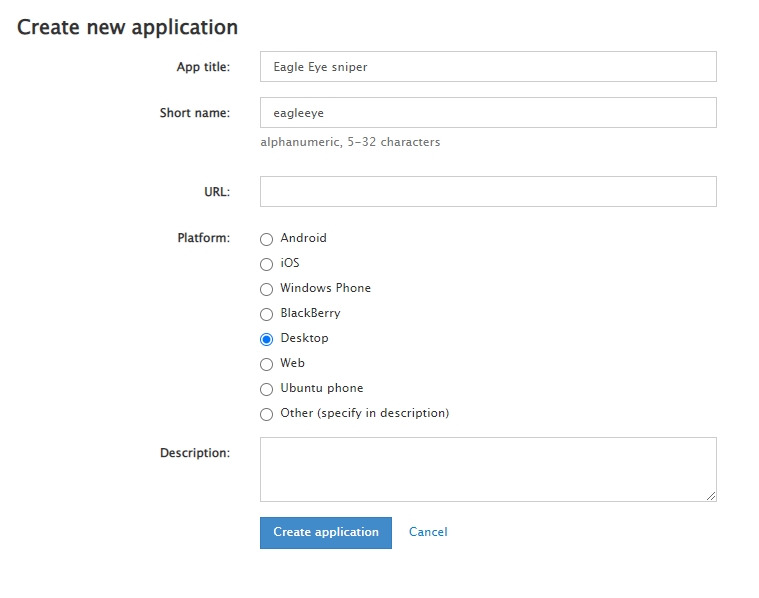Screen dimensions: 759x598
Task: Click the empty URL field
Action: point(488,192)
